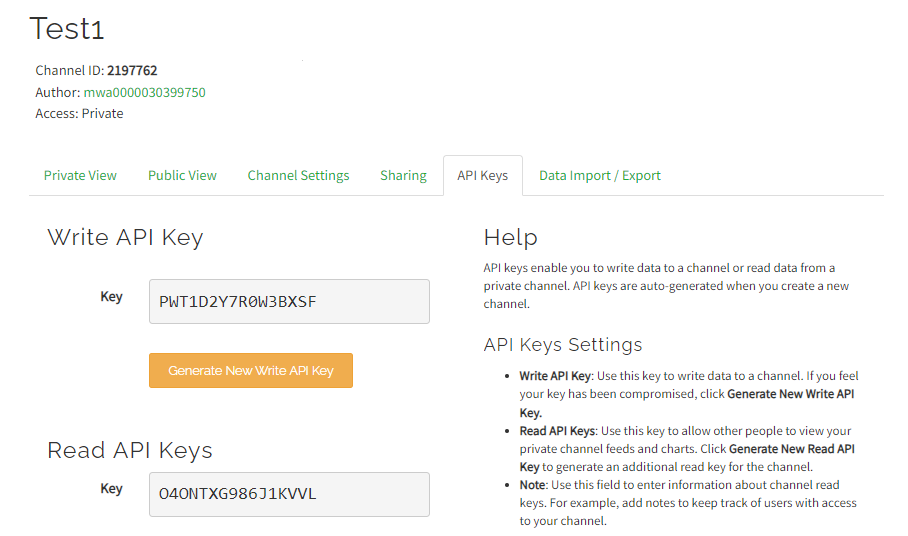
Task: Click bold Generate New Read API Key help text
Action: pyautogui.click(x=791, y=449)
